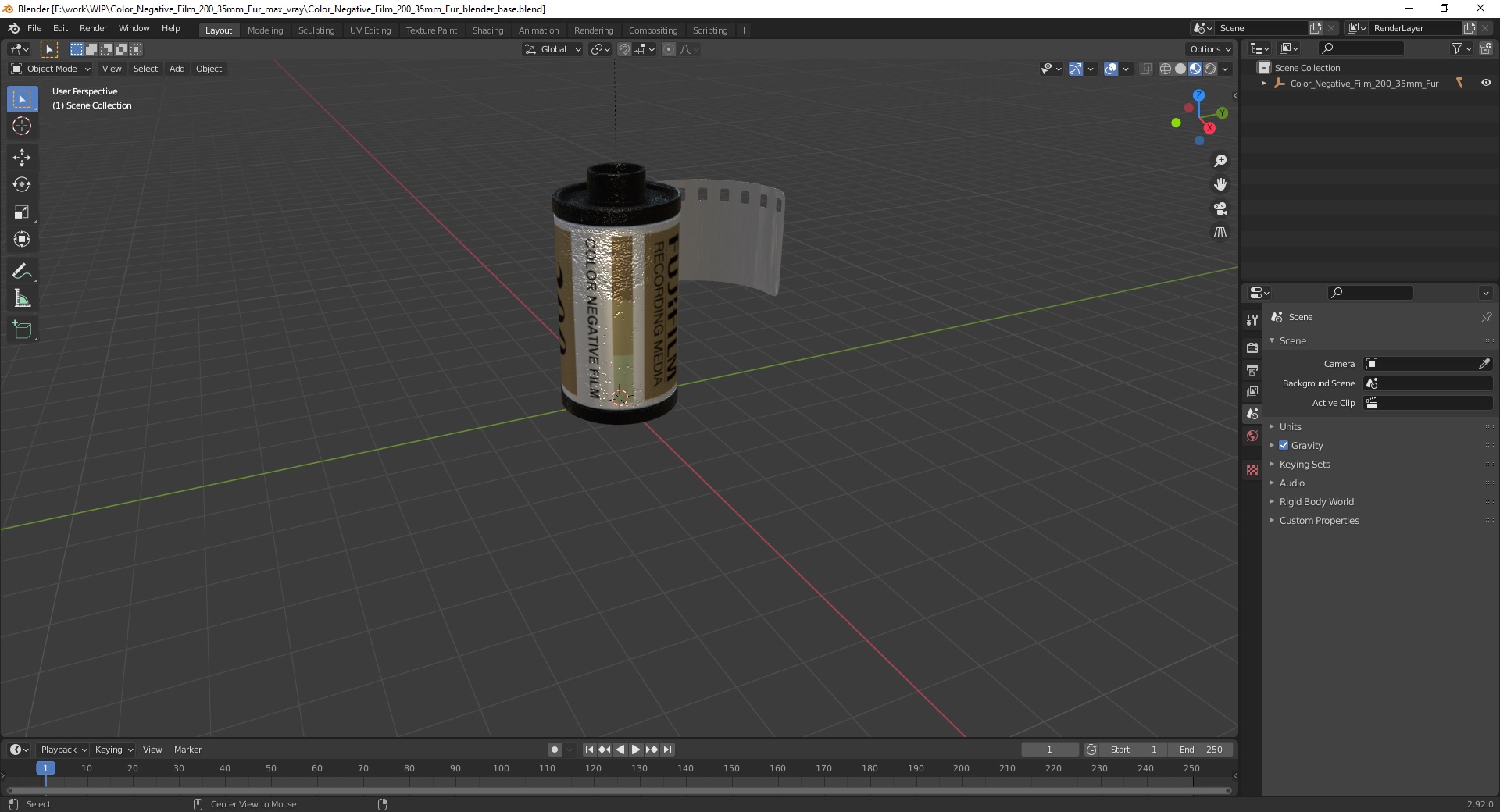Toggle proportional editing

click(669, 49)
